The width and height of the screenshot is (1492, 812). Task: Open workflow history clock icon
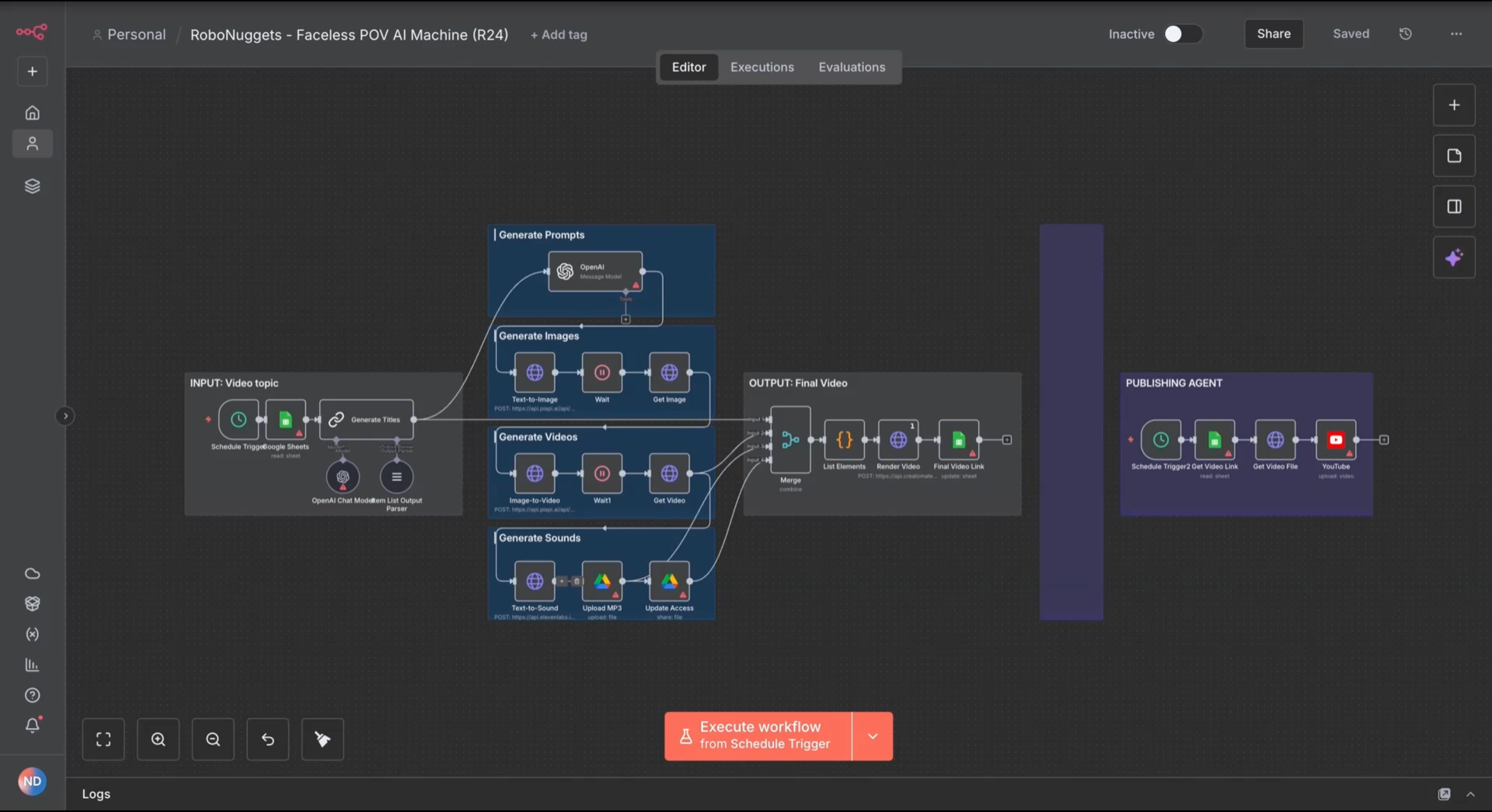(x=1406, y=33)
